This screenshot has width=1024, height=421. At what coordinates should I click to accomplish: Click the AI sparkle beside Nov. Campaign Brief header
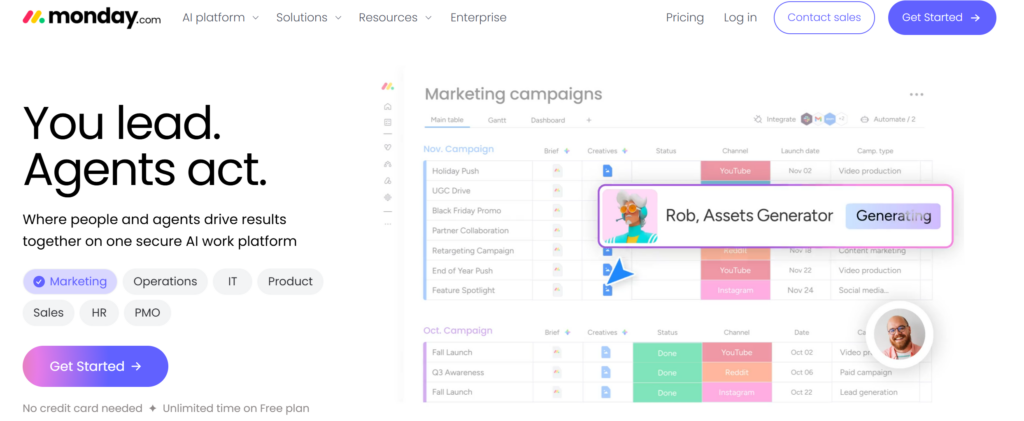coord(567,151)
